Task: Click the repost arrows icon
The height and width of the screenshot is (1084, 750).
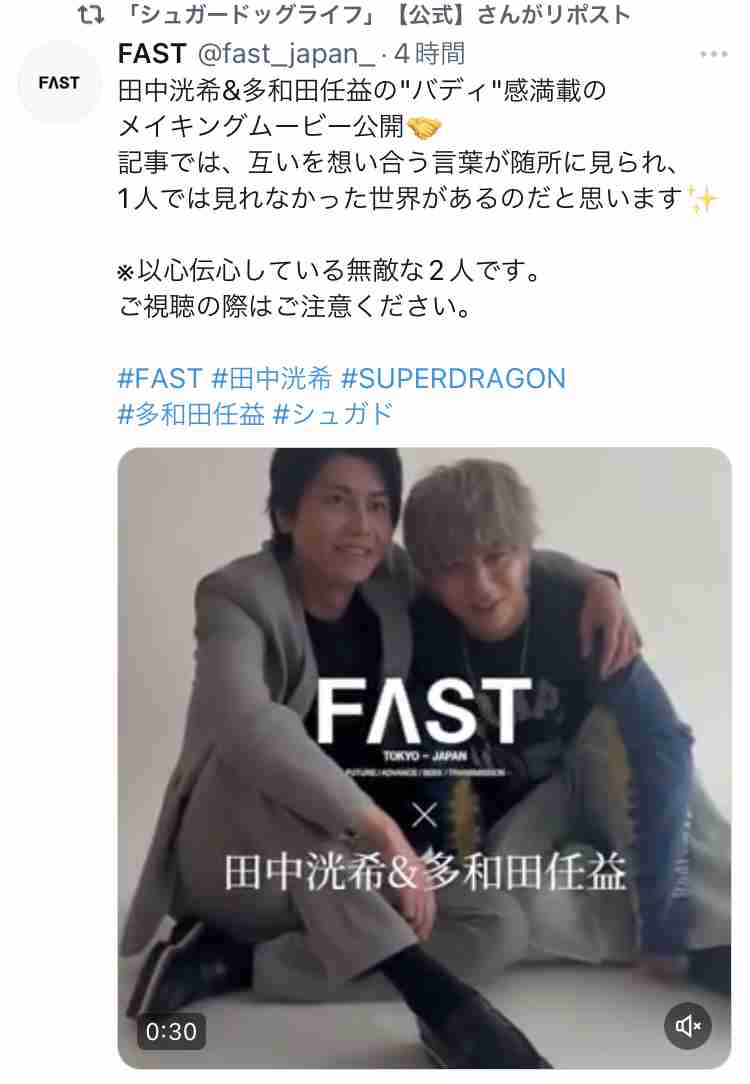Action: click(91, 15)
